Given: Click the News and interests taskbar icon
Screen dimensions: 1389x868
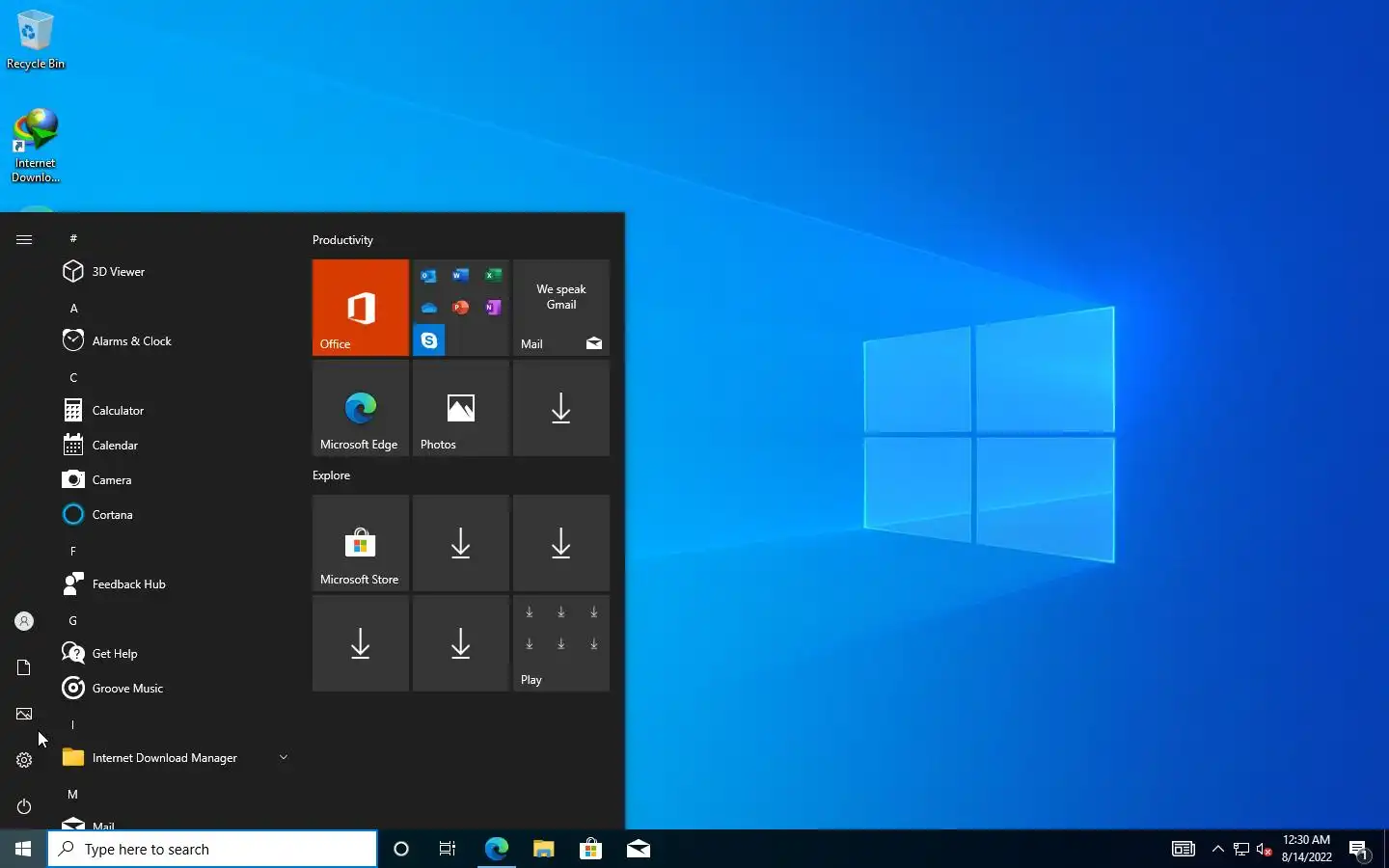Looking at the screenshot, I should pos(1184,849).
